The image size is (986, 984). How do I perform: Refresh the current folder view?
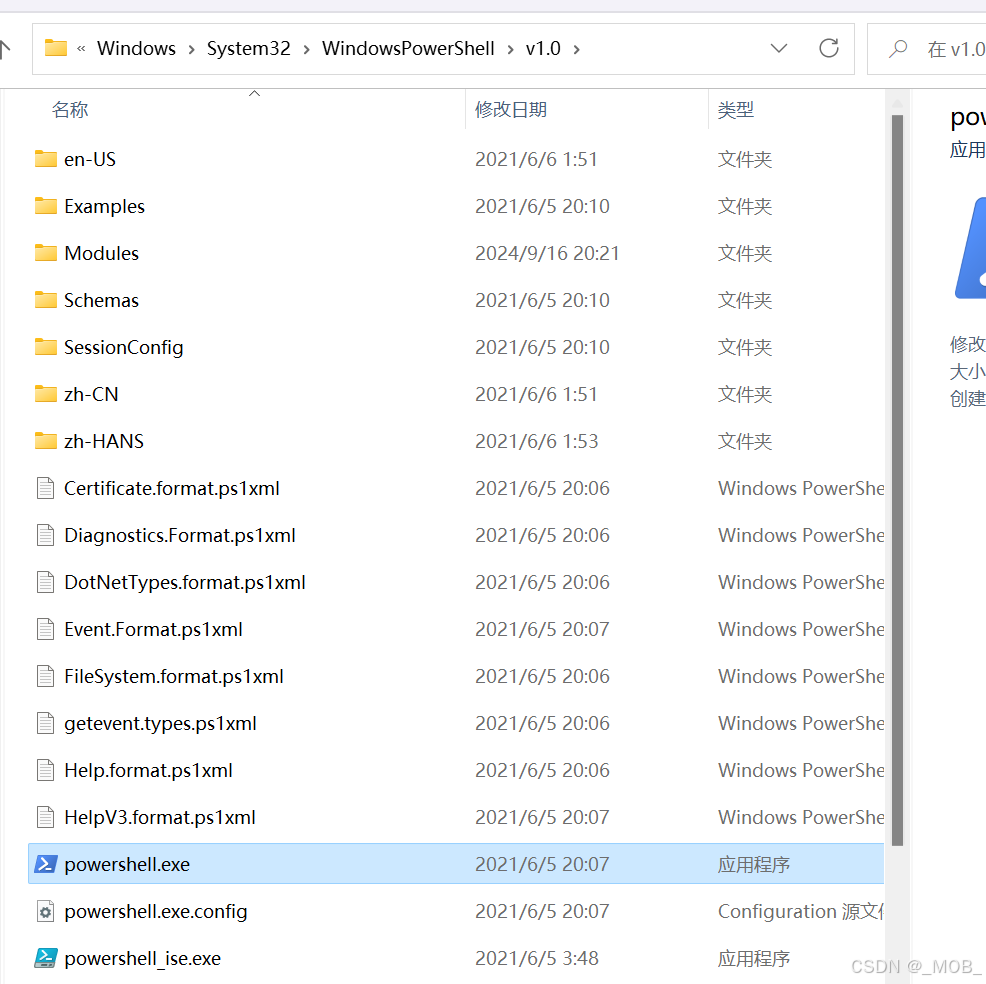829,48
